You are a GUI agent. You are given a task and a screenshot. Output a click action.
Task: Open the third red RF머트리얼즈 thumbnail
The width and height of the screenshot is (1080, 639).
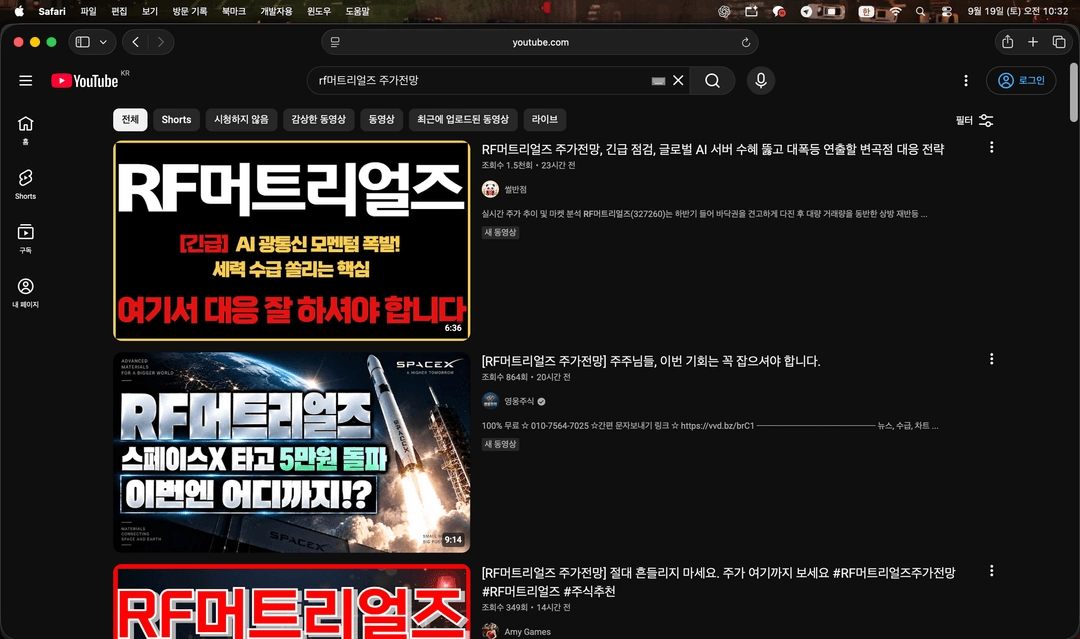coord(291,602)
